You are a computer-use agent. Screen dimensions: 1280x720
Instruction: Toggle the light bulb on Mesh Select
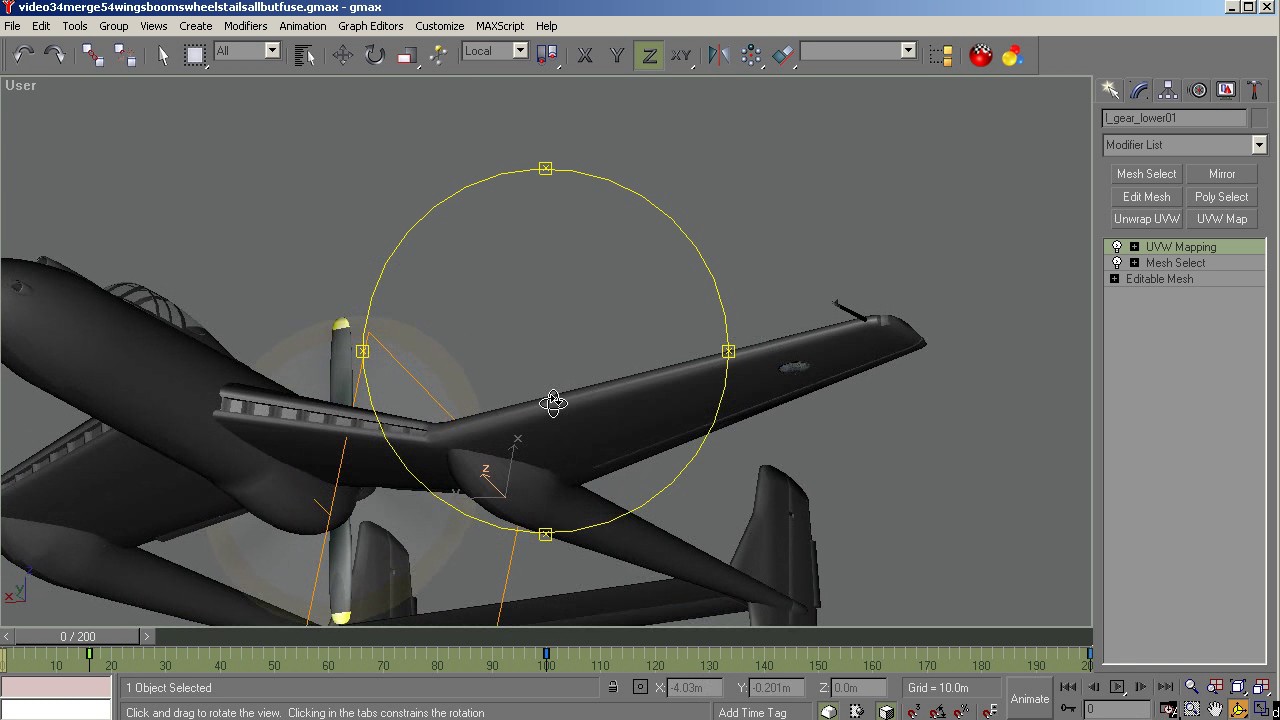[1117, 263]
